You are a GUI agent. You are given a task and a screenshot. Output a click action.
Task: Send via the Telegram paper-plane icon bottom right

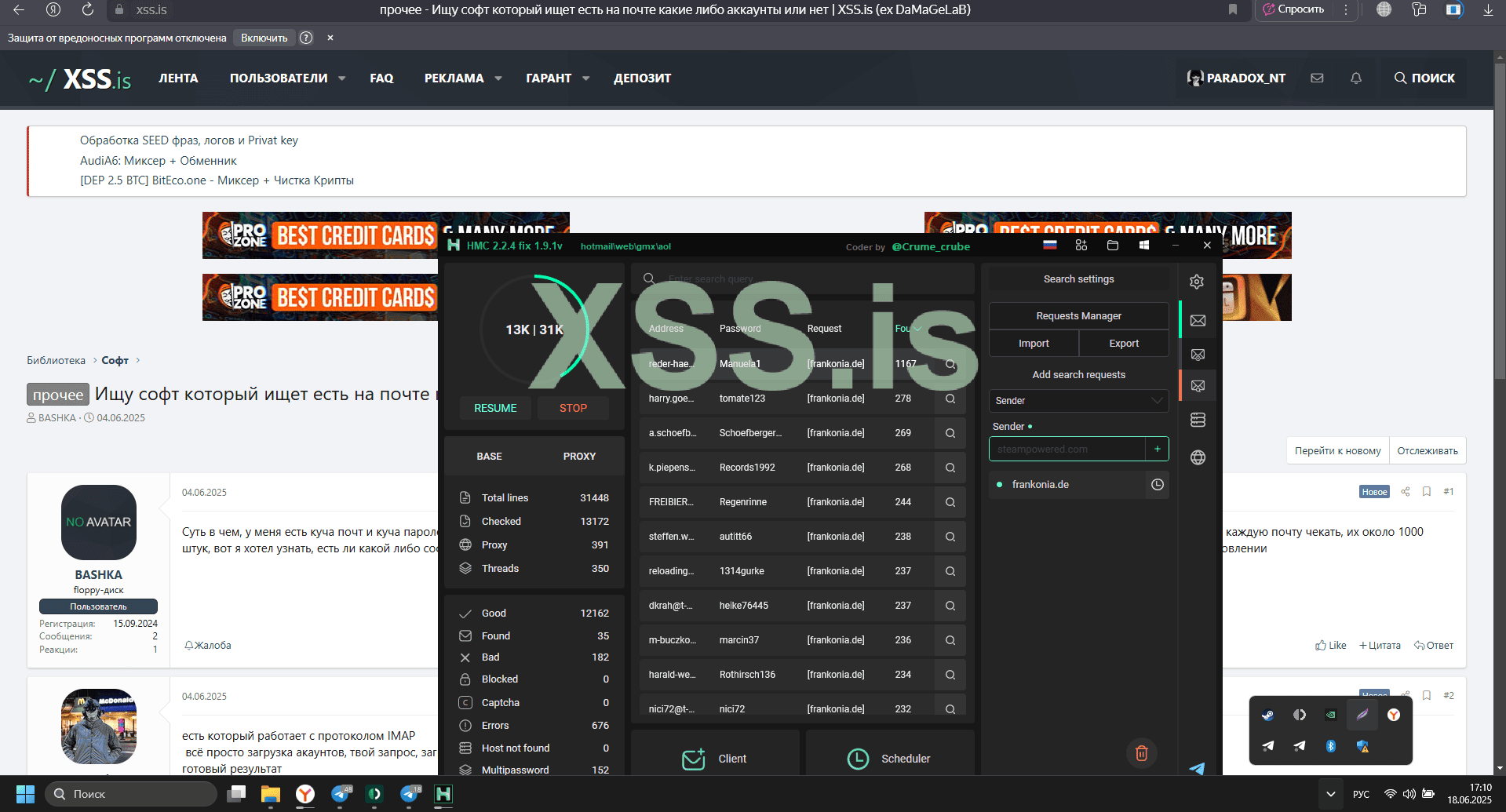pyautogui.click(x=1197, y=769)
